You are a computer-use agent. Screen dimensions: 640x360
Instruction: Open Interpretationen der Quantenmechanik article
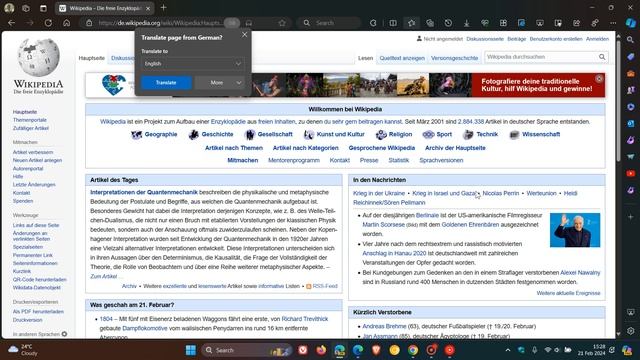click(x=144, y=192)
